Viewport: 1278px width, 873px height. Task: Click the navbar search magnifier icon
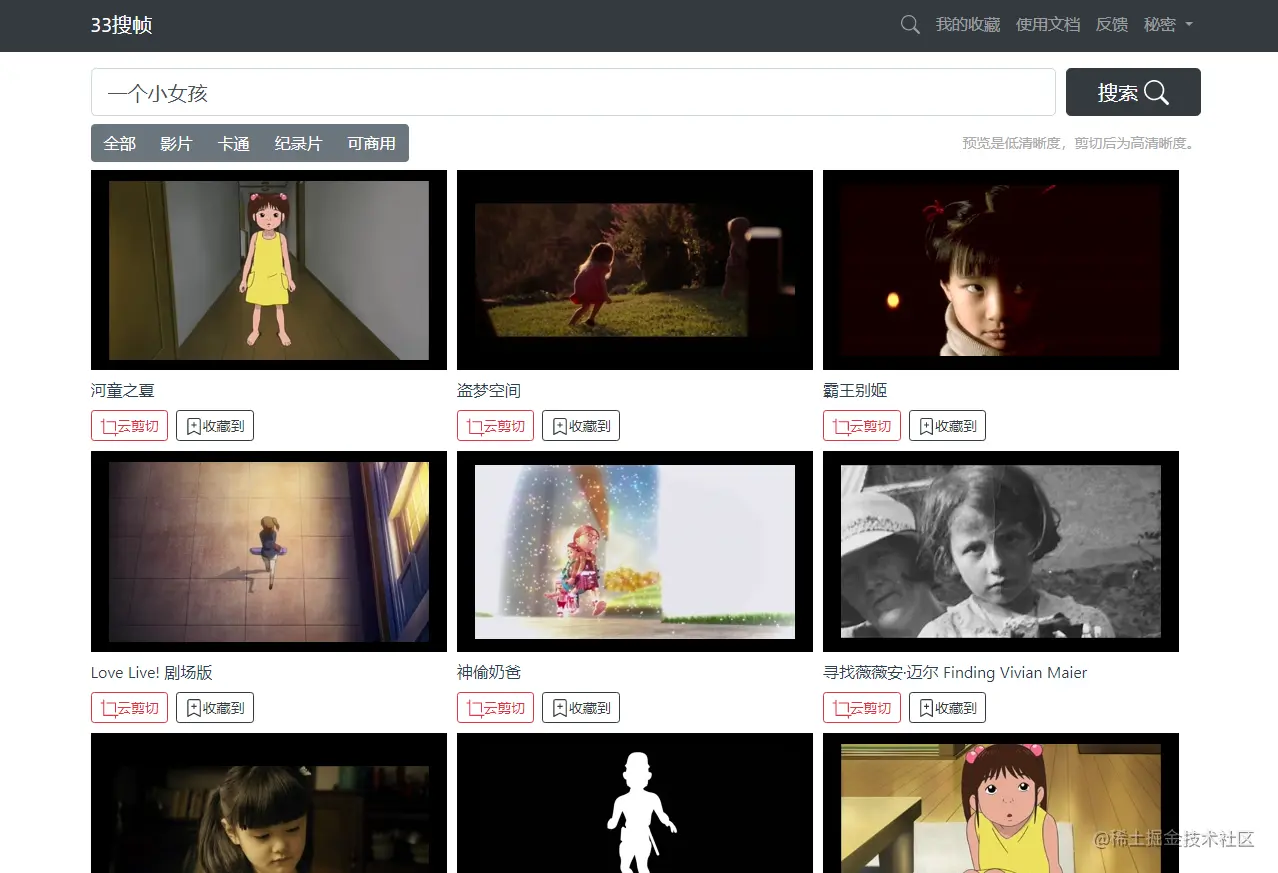pyautogui.click(x=910, y=25)
